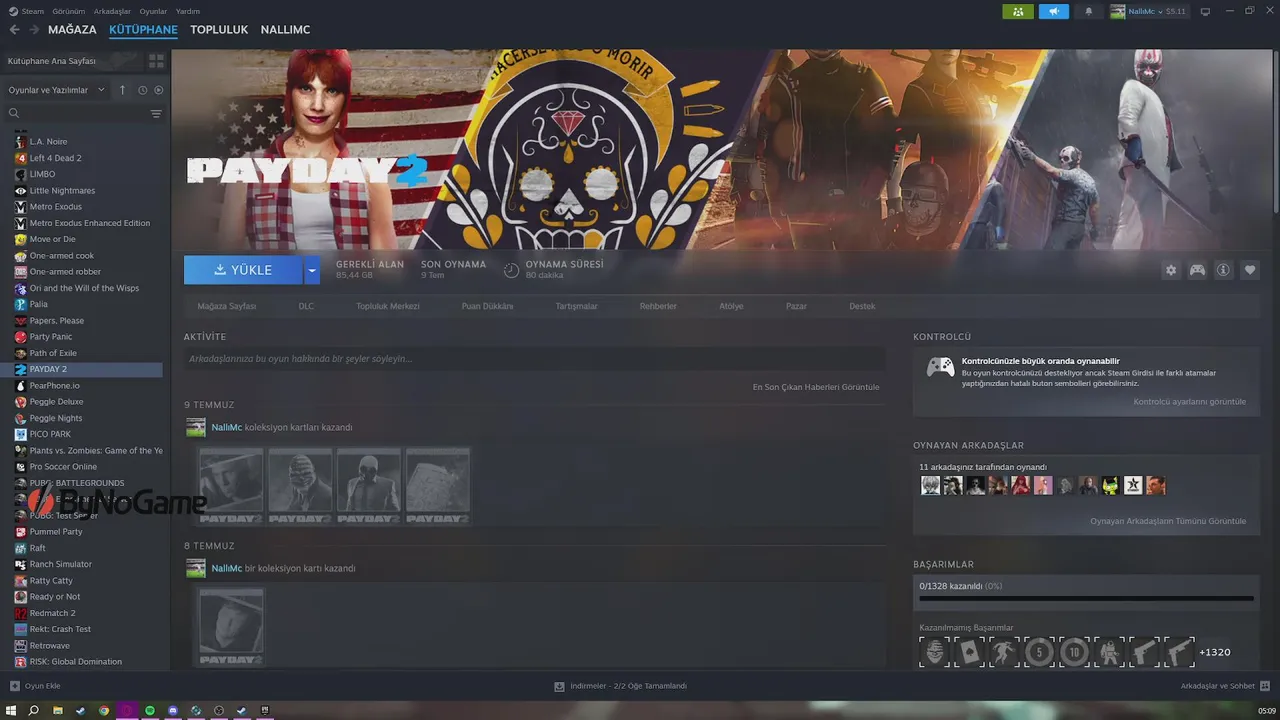Viewport: 1280px width, 720px height.
Task: Select Left 4 Dead 2 in library
Action: [x=56, y=158]
